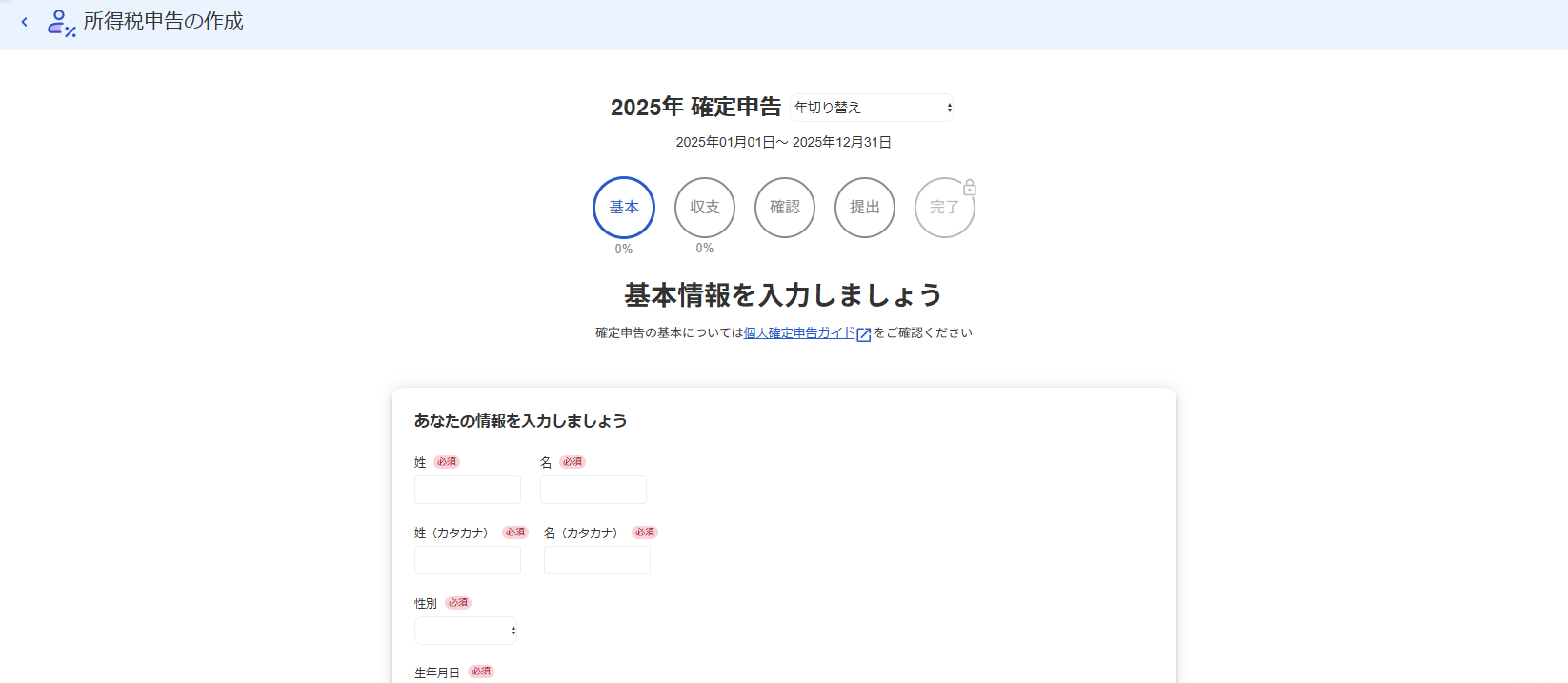Viewport: 1568px width, 683px height.
Task: Click the 名 given name input field
Action: tap(593, 490)
